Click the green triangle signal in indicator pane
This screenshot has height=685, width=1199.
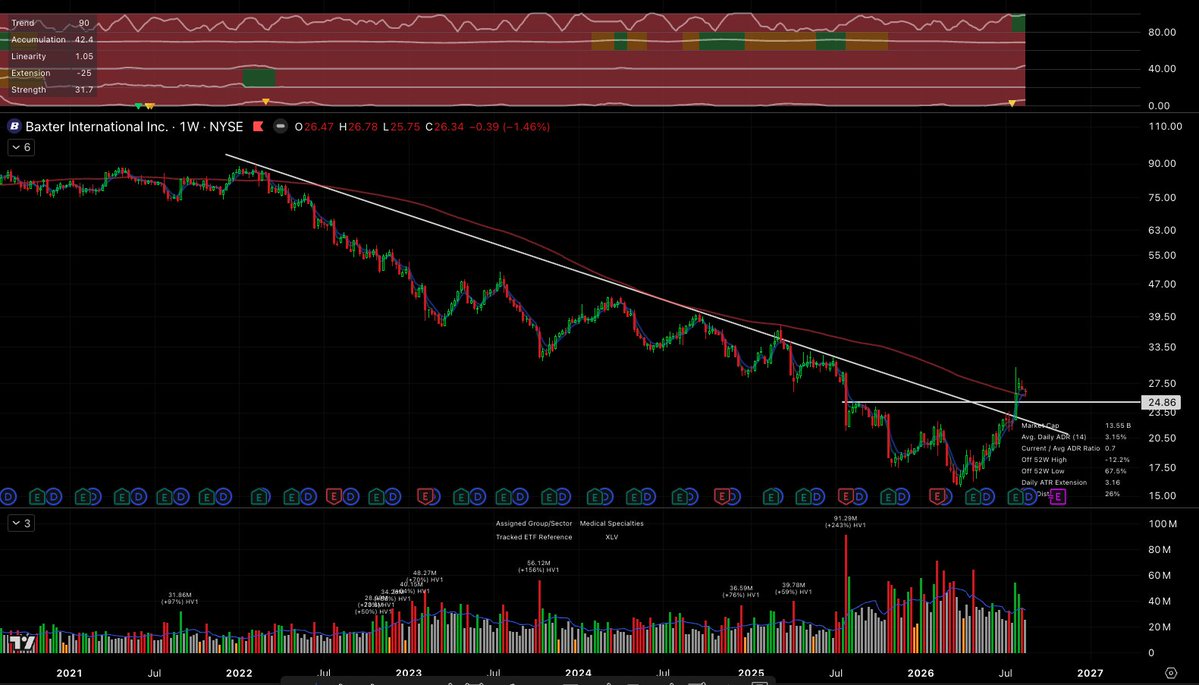point(138,106)
